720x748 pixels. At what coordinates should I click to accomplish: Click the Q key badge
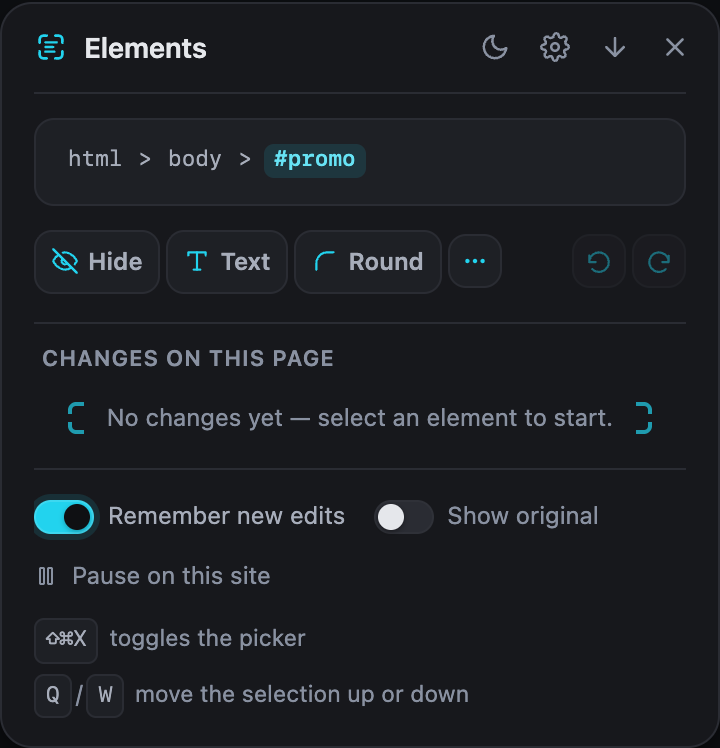(53, 696)
